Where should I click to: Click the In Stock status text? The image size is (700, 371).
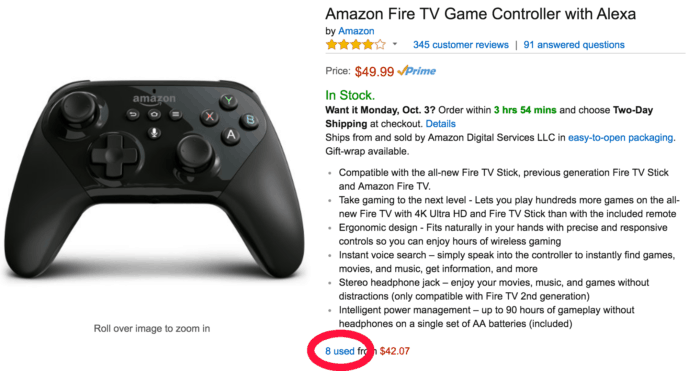[350, 95]
